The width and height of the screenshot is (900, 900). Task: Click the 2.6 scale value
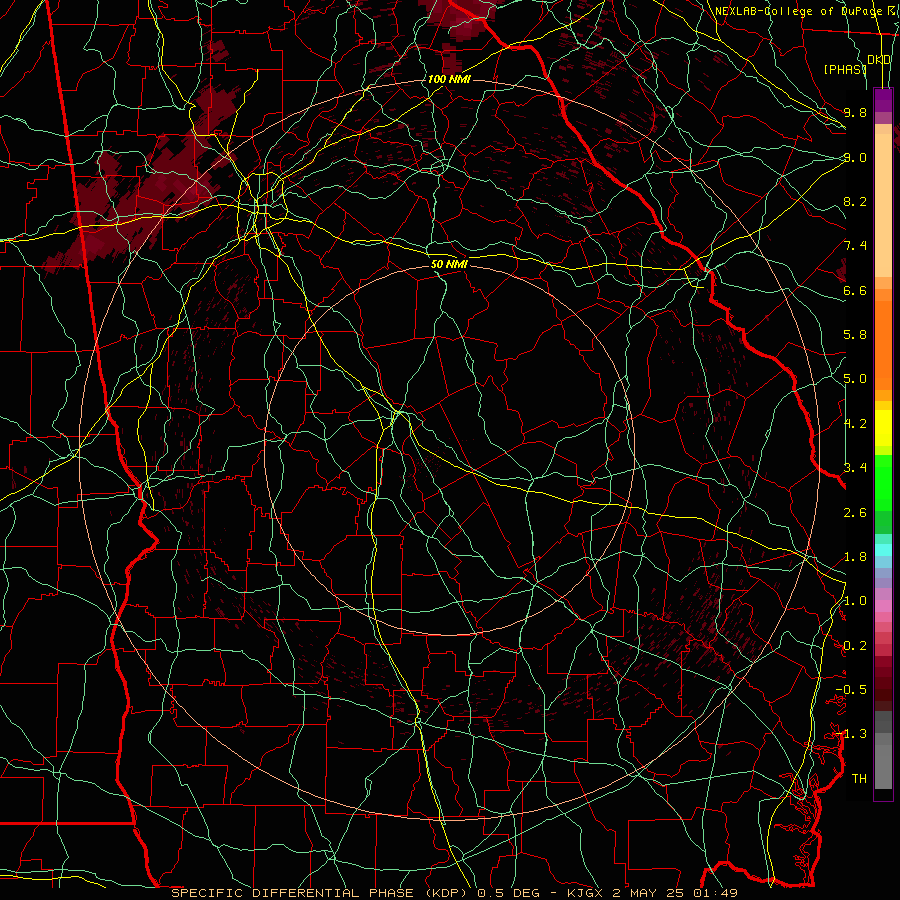tap(855, 513)
